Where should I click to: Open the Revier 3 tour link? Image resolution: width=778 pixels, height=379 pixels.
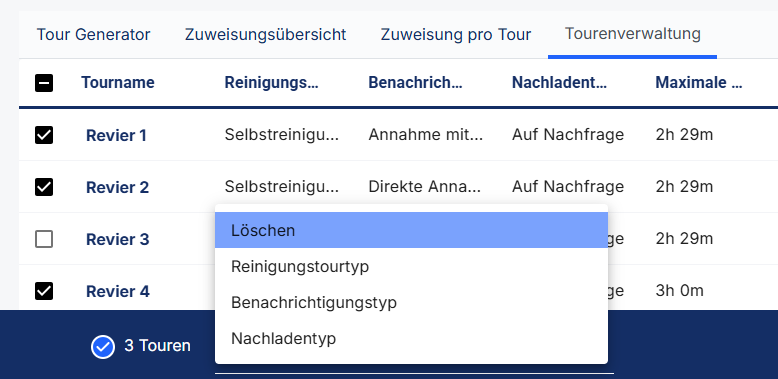point(118,240)
